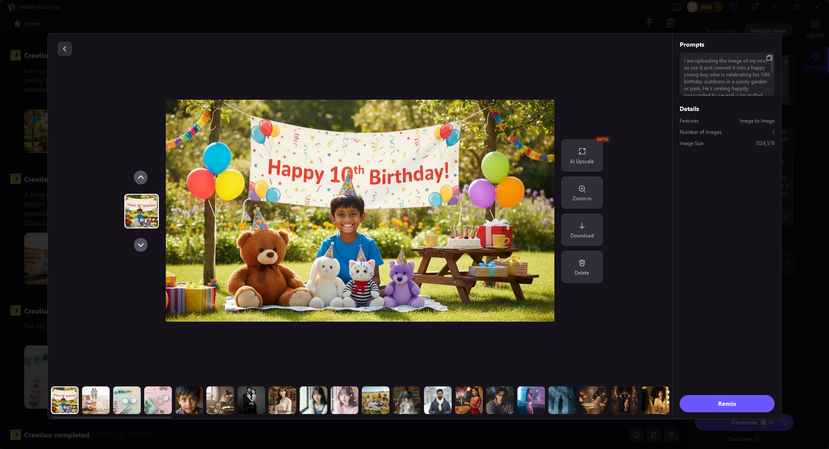
Task: Select the first birthday thumbnail in the strip
Action: point(65,400)
